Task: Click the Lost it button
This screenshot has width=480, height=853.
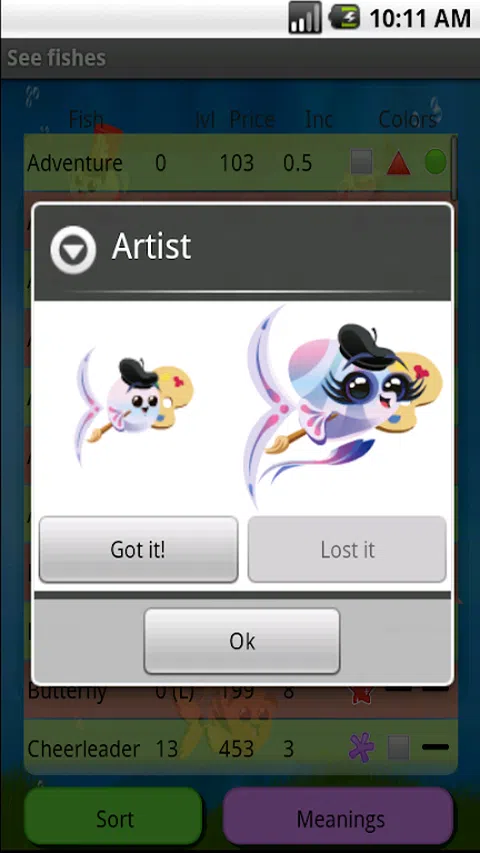Action: coord(347,549)
